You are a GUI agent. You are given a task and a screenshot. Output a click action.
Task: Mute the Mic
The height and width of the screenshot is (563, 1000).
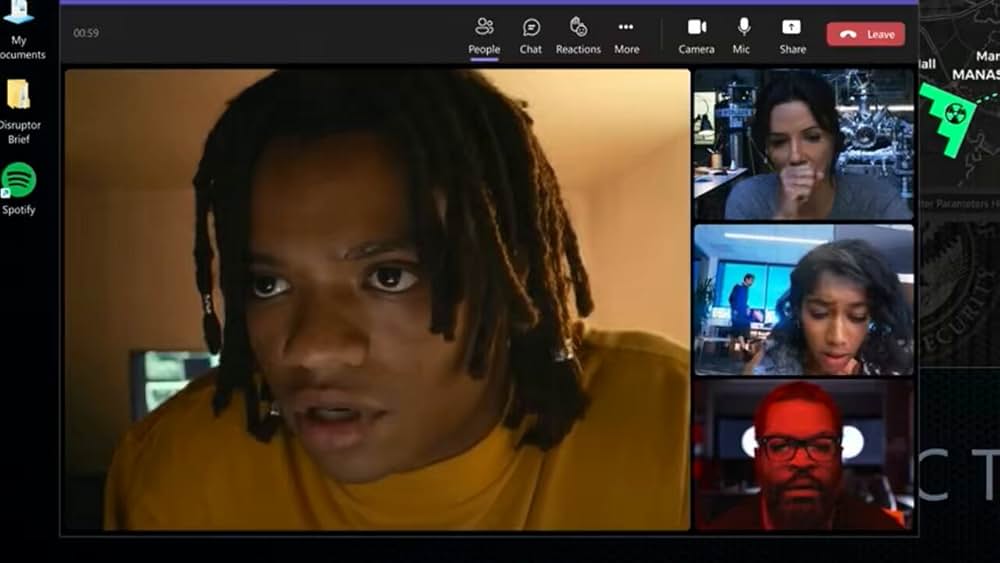point(741,35)
